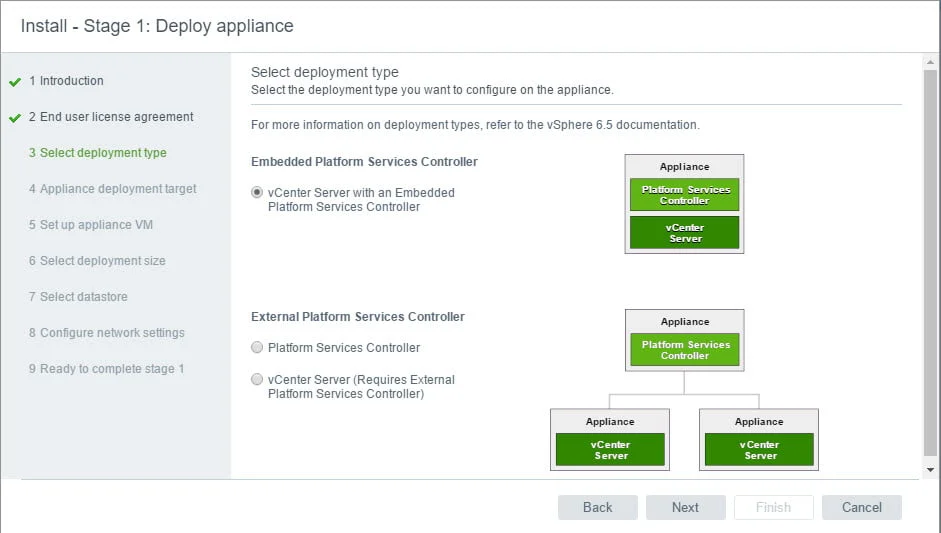941x533 pixels.
Task: Click the embedded appliance diagram
Action: click(684, 204)
